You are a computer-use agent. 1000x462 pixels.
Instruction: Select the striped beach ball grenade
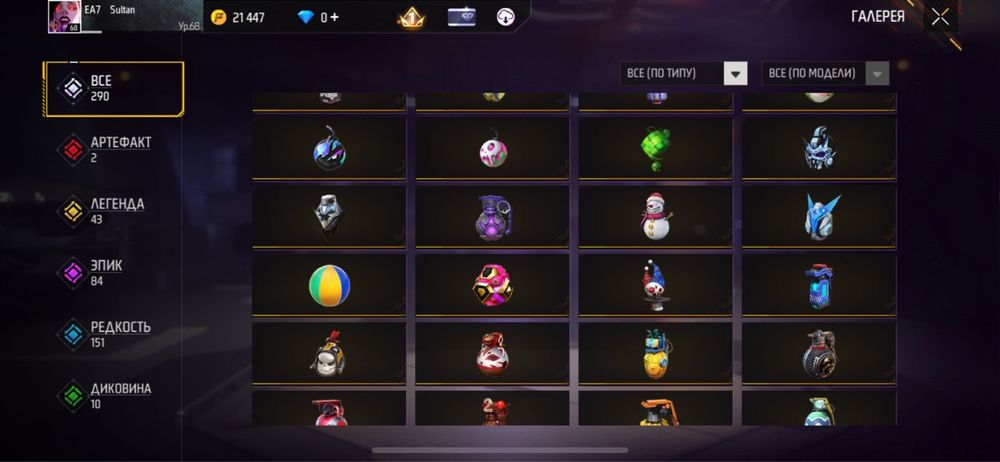click(329, 286)
